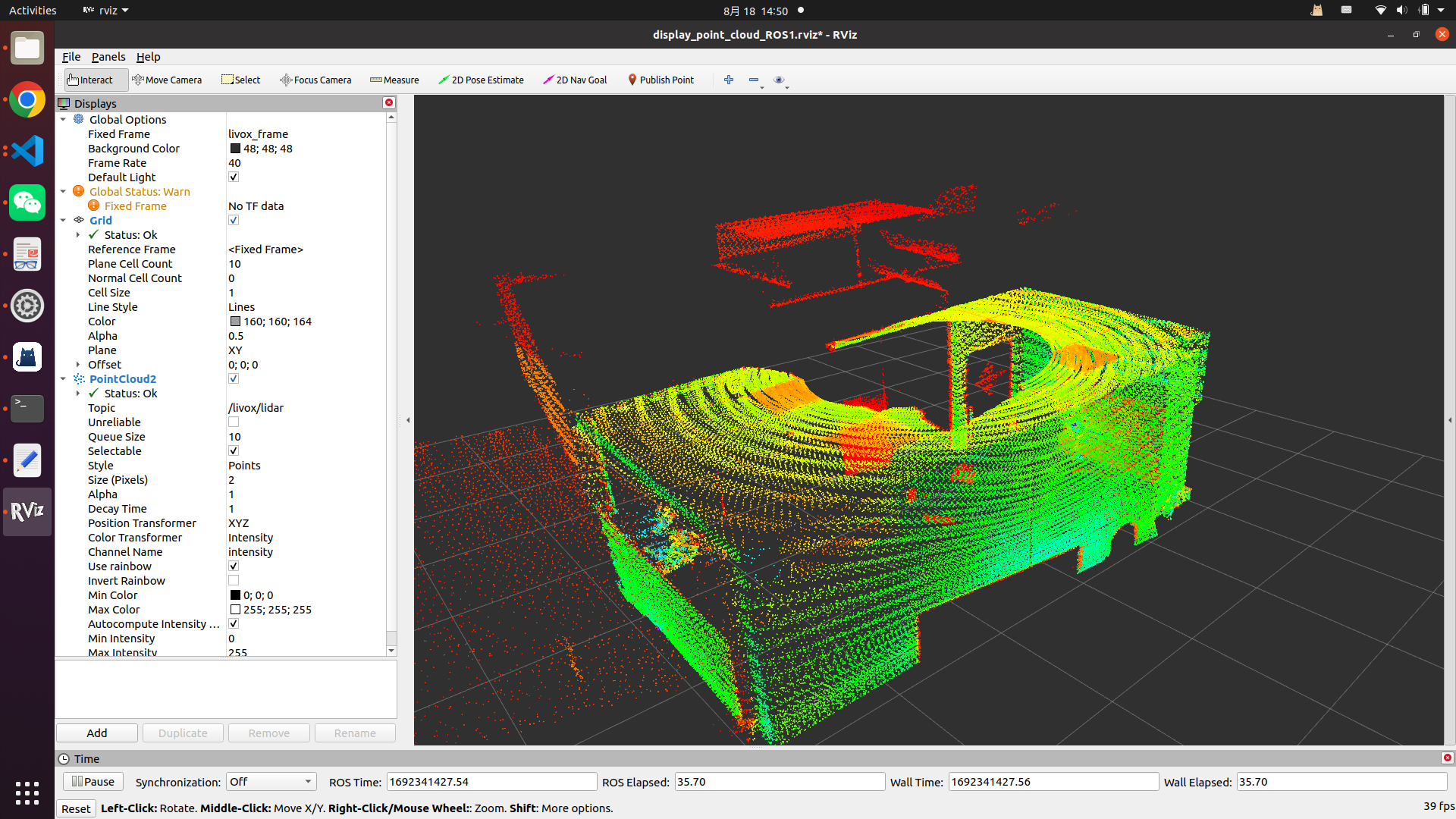
Task: Select the Publish Point tool
Action: pos(660,79)
